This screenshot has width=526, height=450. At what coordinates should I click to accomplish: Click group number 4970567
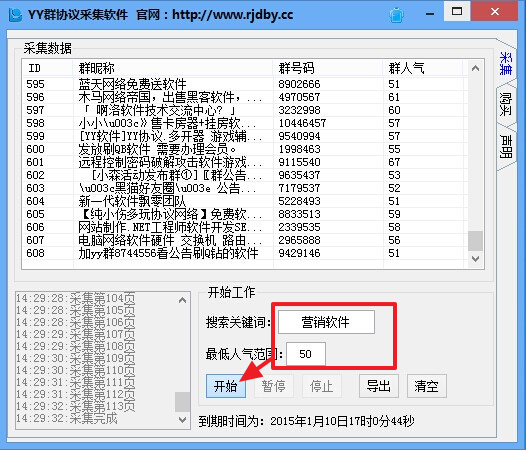299,97
